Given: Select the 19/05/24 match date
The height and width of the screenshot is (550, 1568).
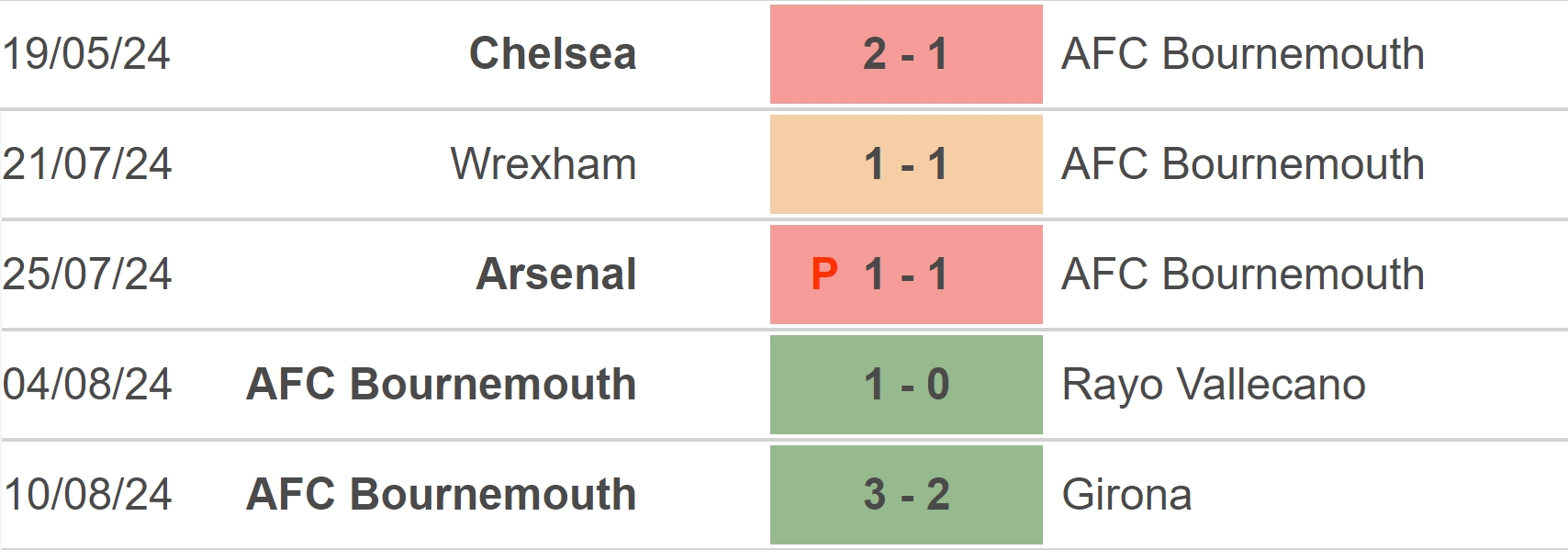Looking at the screenshot, I should tap(86, 54).
